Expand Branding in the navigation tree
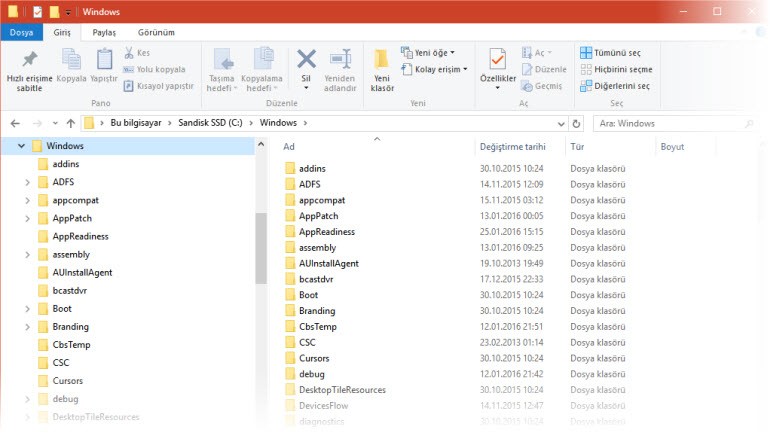The image size is (770, 433). click(x=28, y=327)
